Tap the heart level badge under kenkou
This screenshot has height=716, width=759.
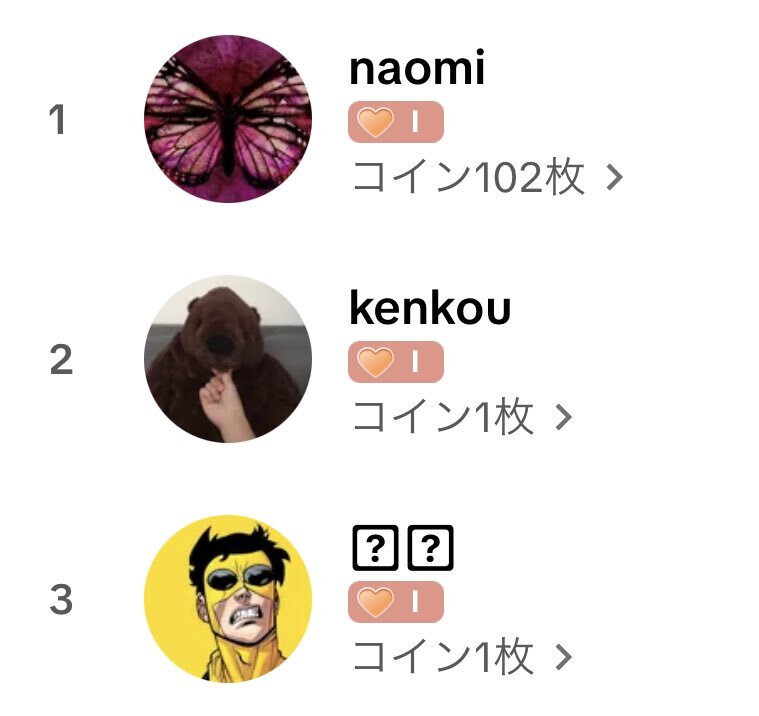click(396, 362)
